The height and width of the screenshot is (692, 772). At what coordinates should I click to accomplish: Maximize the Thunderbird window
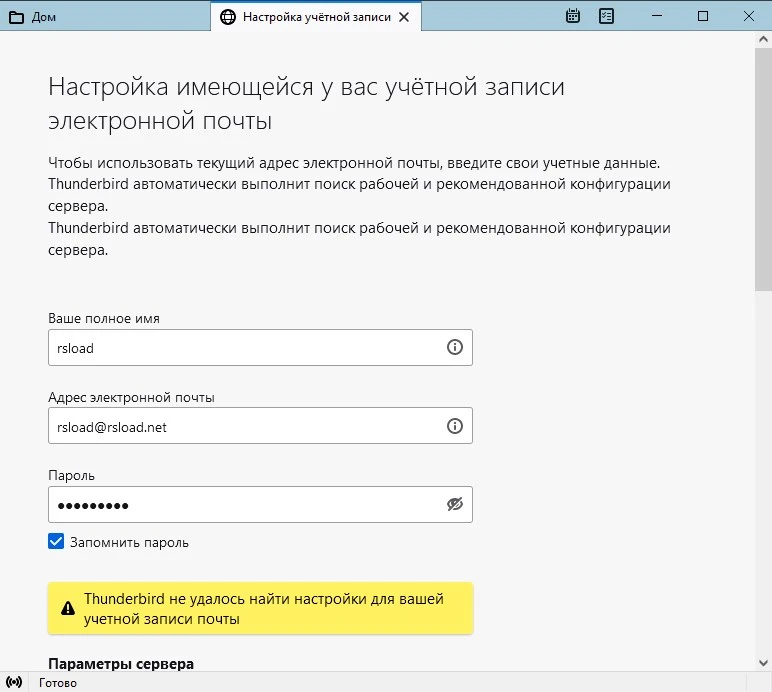[703, 16]
